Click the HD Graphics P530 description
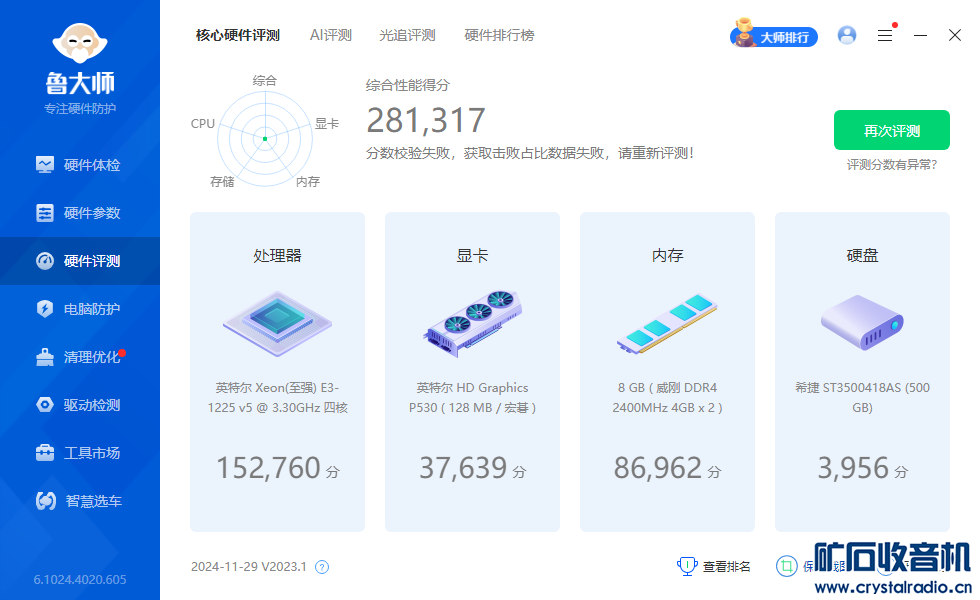Viewport: 980px width, 600px height. [472, 398]
